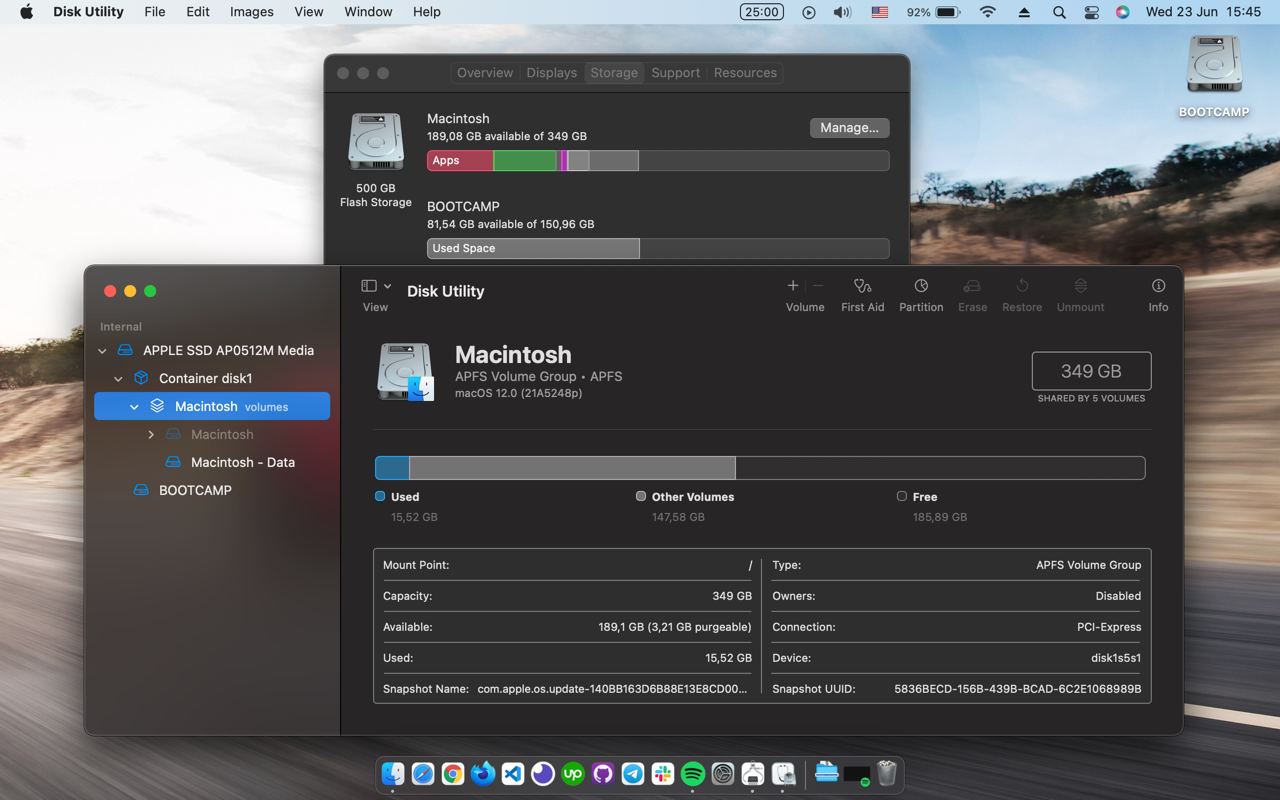Click the Restore toolbar icon

click(x=1022, y=286)
